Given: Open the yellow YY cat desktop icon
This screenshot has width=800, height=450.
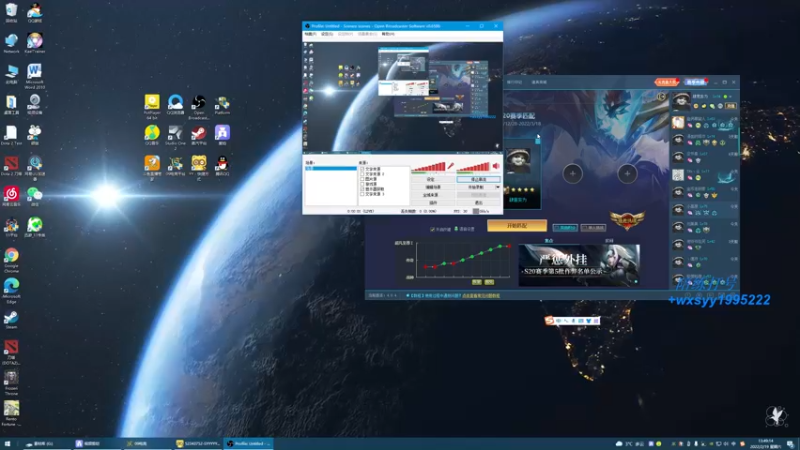Looking at the screenshot, I should pyautogui.click(x=199, y=167).
